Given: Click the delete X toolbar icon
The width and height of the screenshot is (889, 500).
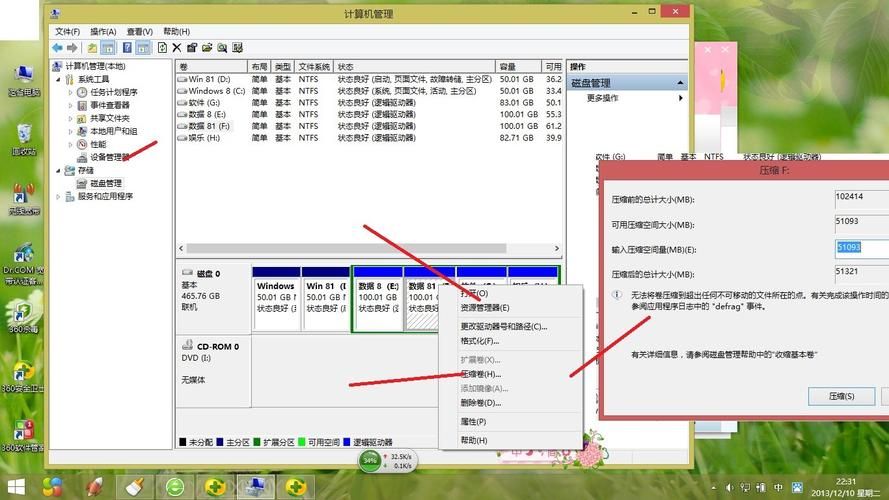Looking at the screenshot, I should [x=177, y=48].
